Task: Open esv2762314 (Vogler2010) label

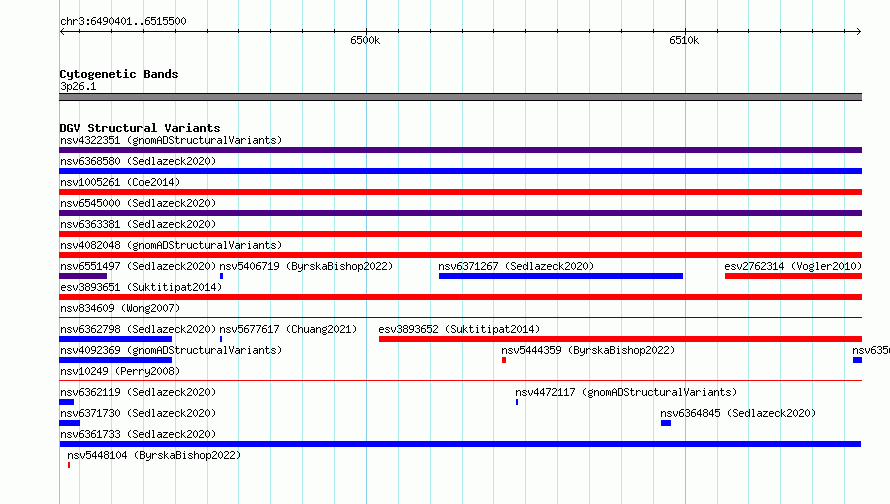Action: 793,266
